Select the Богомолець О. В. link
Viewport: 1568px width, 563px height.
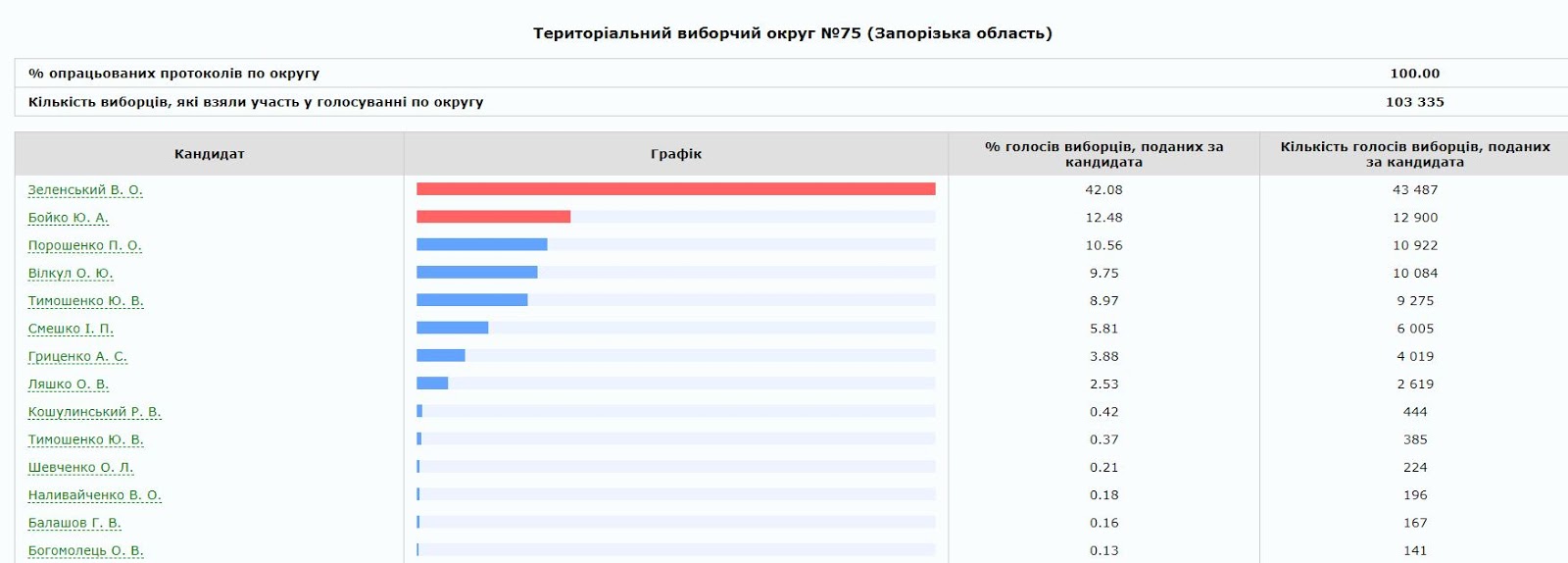pos(85,551)
